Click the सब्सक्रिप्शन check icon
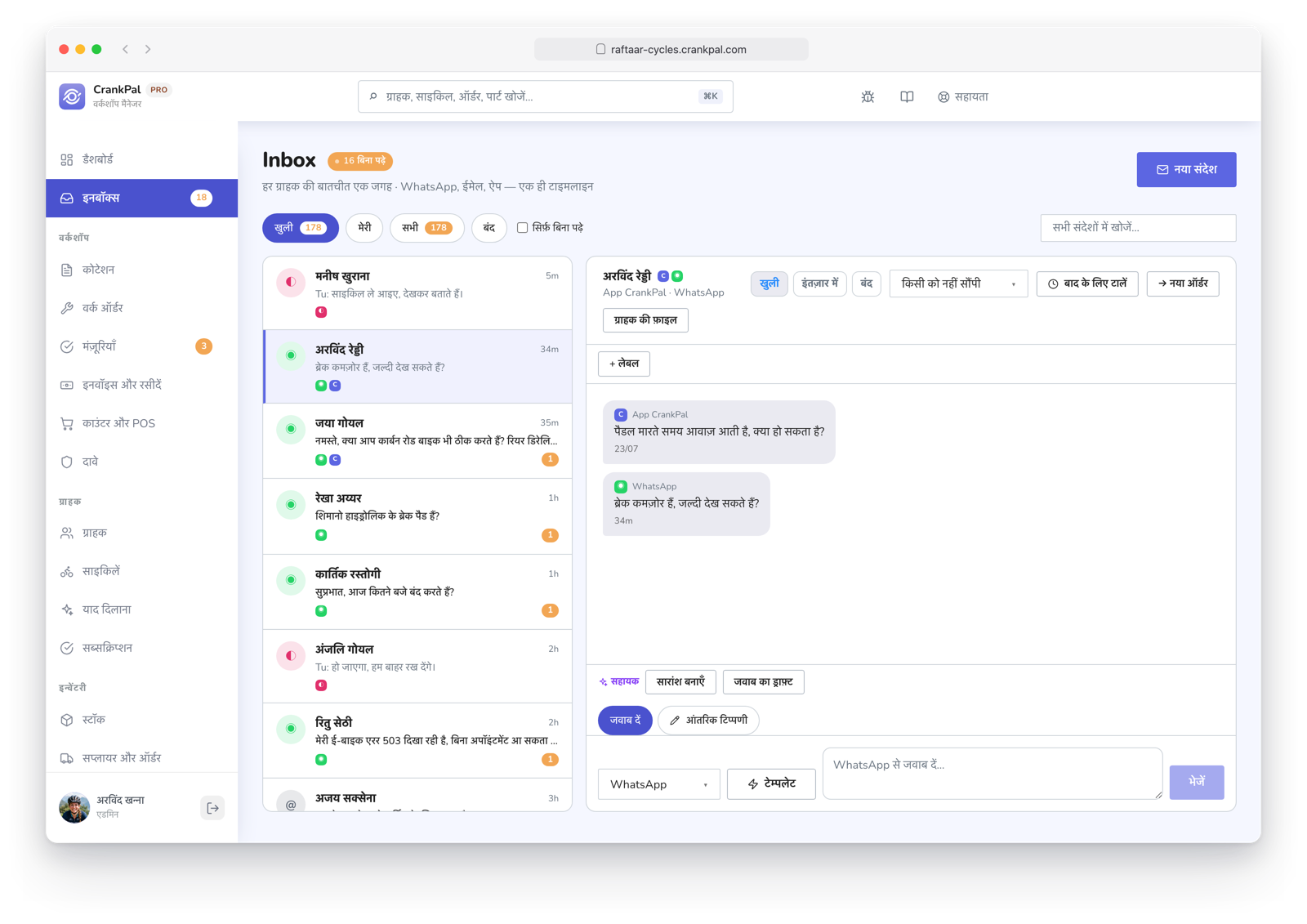 click(x=67, y=648)
